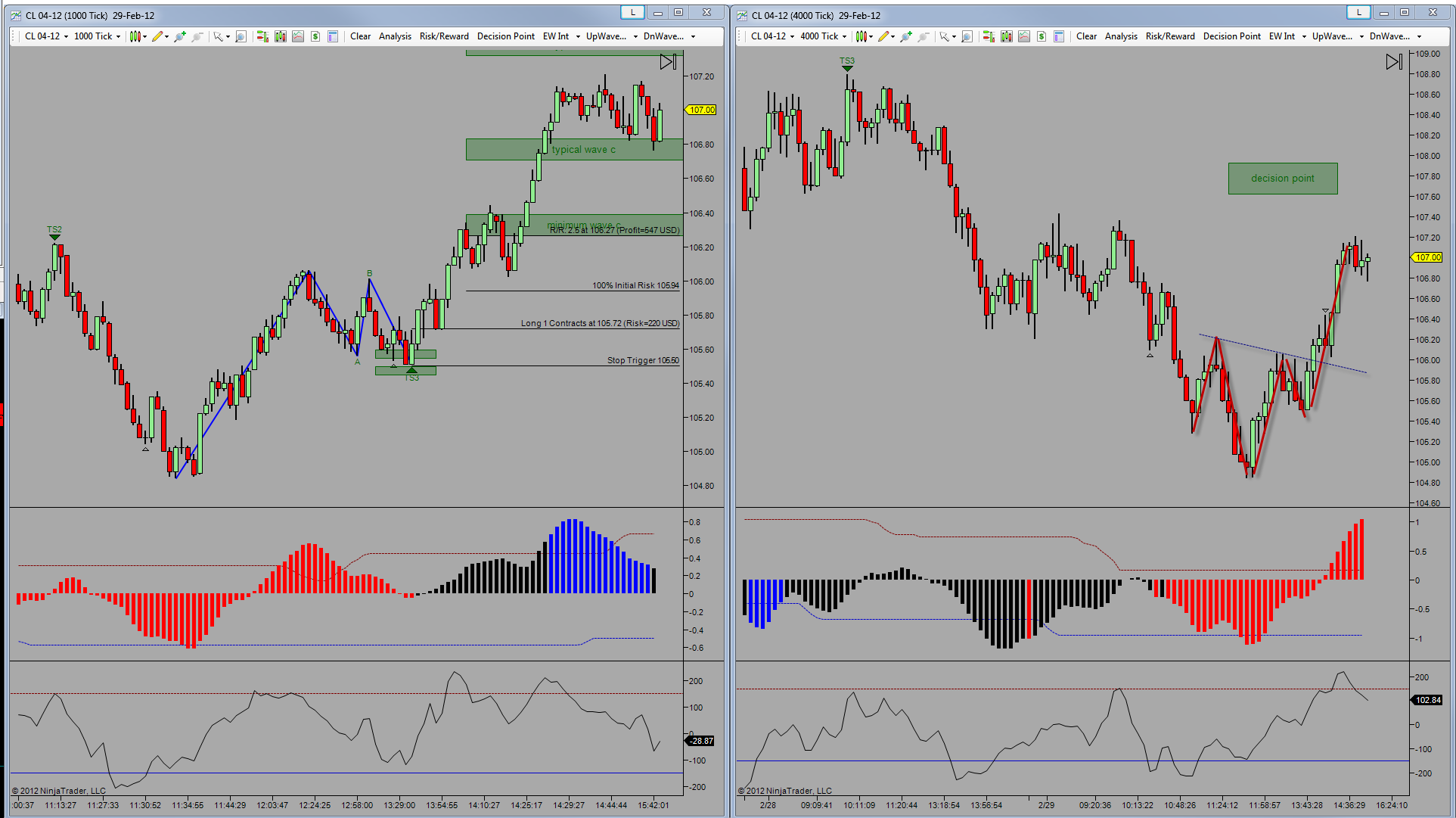The width and height of the screenshot is (1456, 818).
Task: Zoom in on the 1000 Tick chart
Action: coord(180,36)
